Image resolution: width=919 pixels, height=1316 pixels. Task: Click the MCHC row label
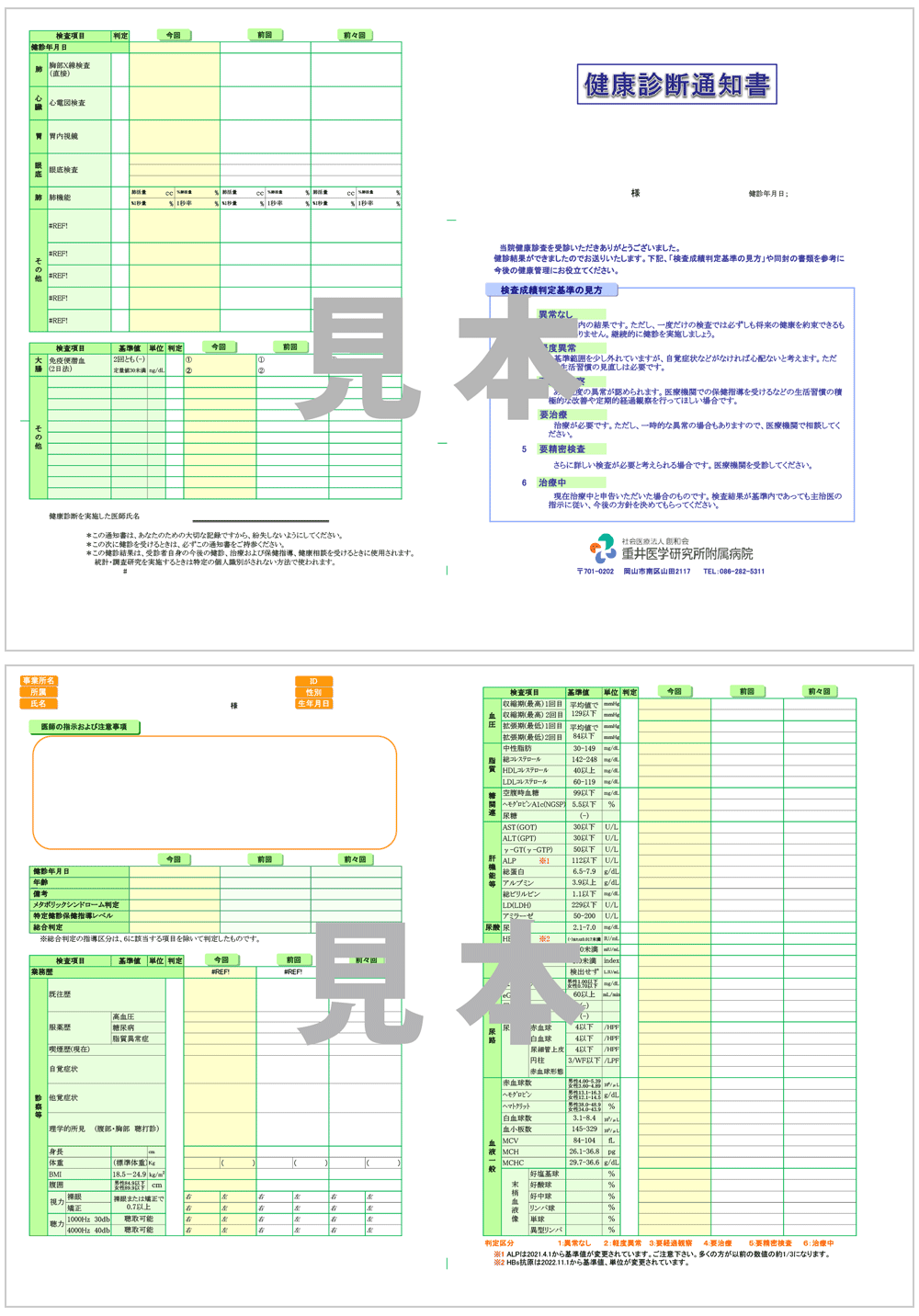513,1163
